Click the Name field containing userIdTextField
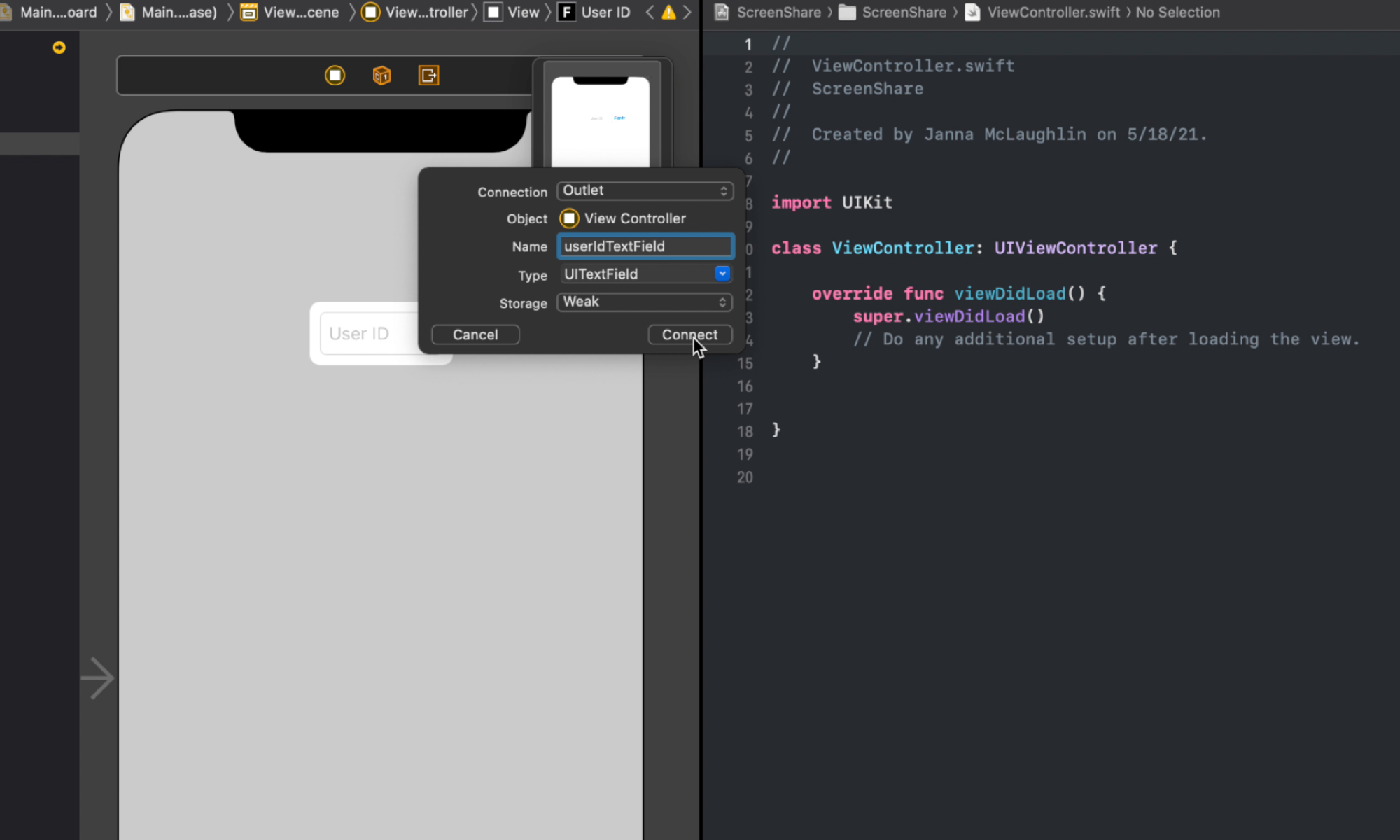 (645, 246)
